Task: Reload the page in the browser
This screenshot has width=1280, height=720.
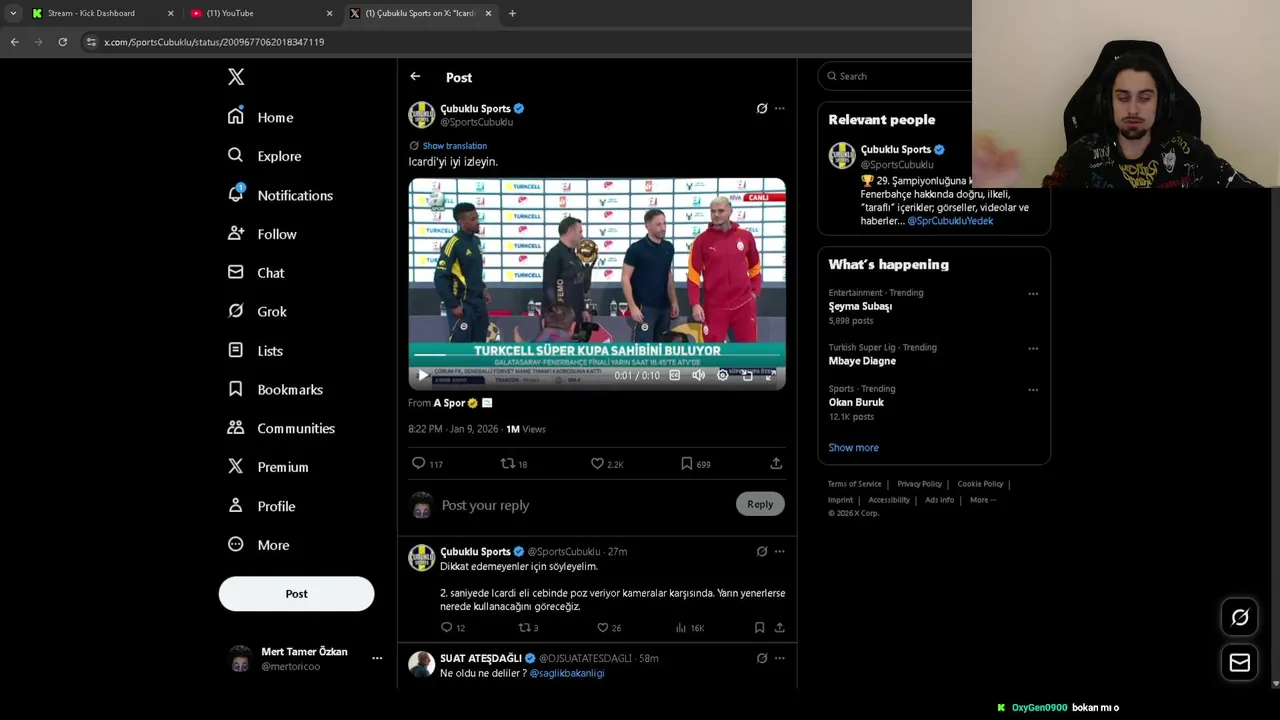Action: coord(62,42)
